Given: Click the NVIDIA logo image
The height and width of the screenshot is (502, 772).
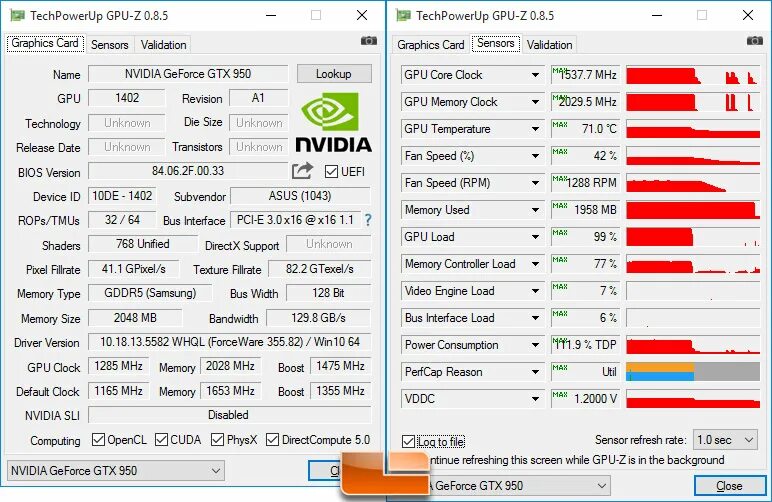Looking at the screenshot, I should tap(333, 123).
